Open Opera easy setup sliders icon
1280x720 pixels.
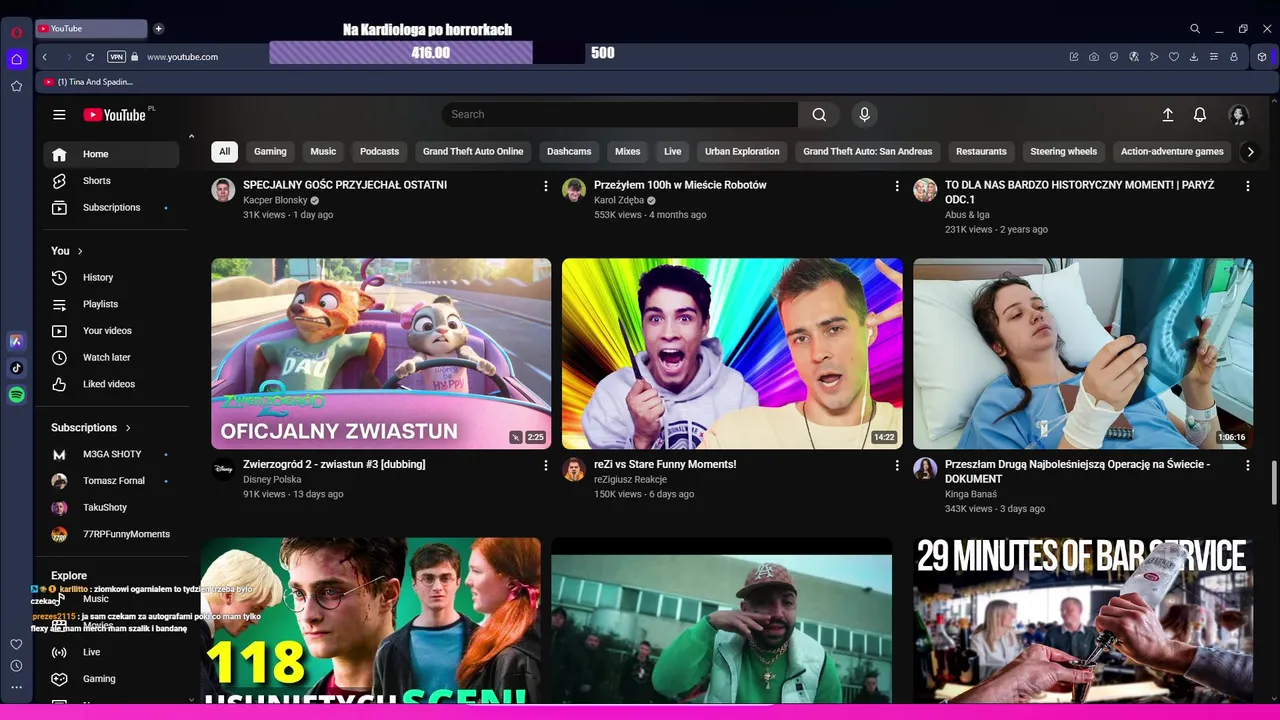click(x=1214, y=57)
